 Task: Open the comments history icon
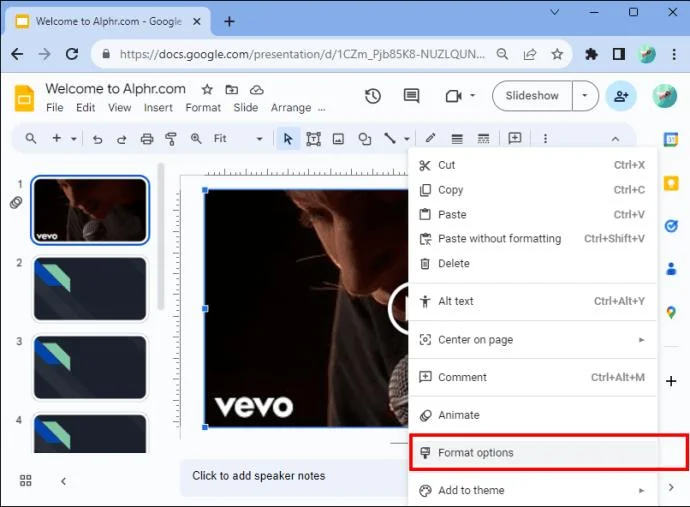[411, 96]
